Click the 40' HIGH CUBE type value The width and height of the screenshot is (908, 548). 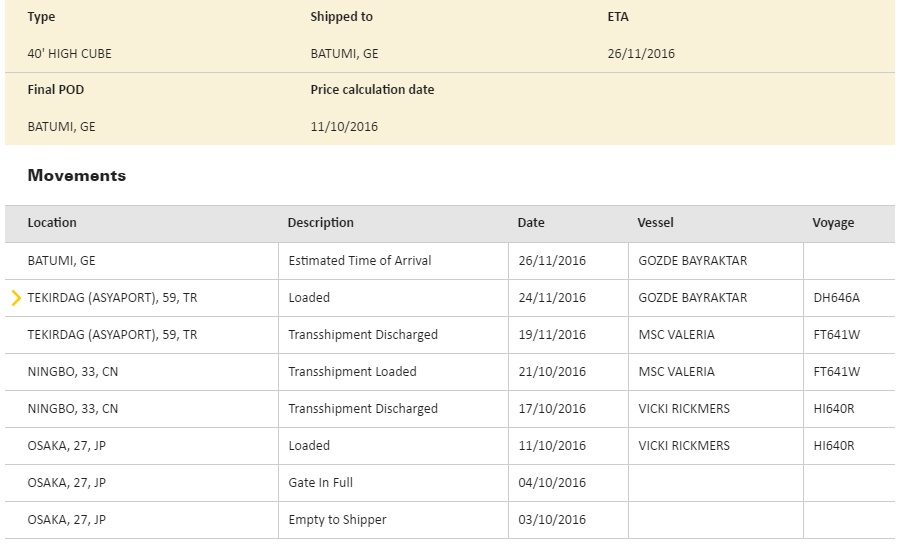tap(70, 54)
